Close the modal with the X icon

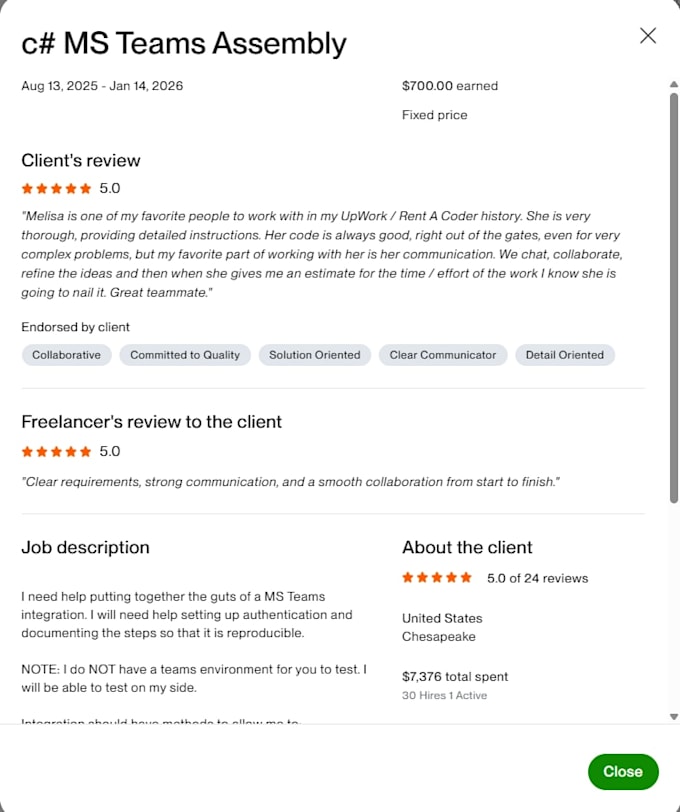pos(648,36)
